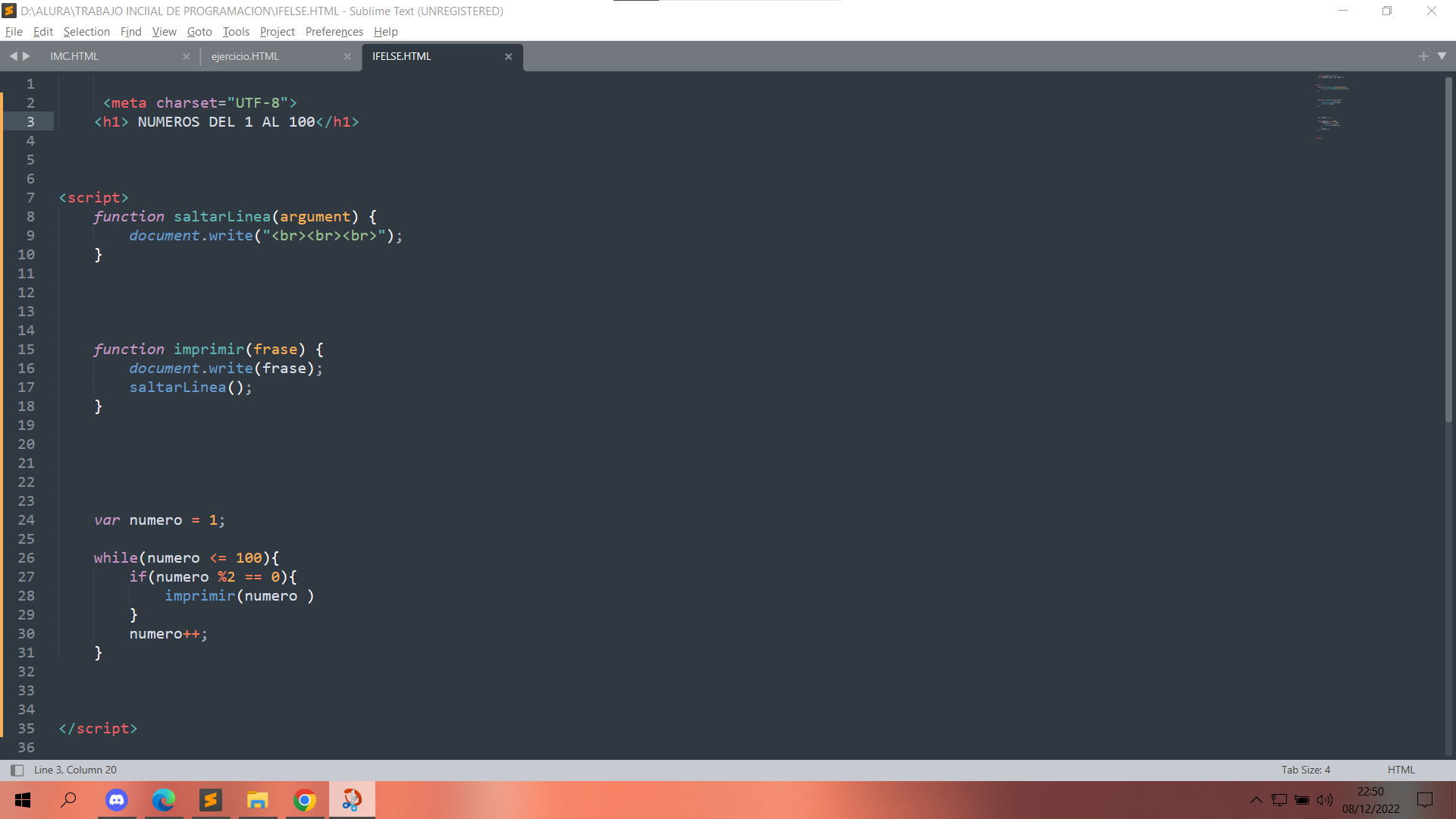The height and width of the screenshot is (819, 1456).
Task: Close the IFELSE.HTML tab
Action: pyautogui.click(x=509, y=57)
